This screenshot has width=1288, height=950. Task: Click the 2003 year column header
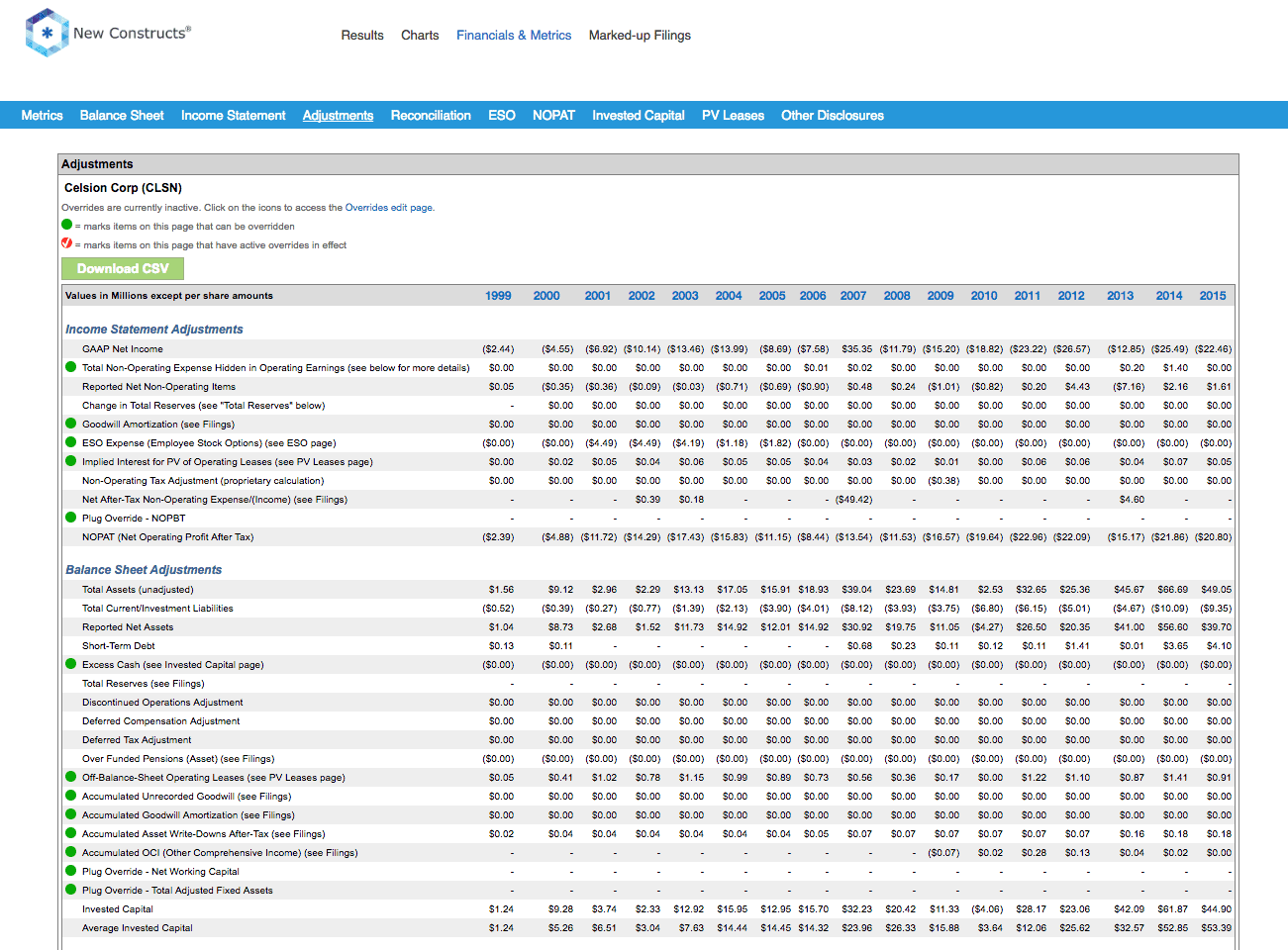click(x=685, y=296)
